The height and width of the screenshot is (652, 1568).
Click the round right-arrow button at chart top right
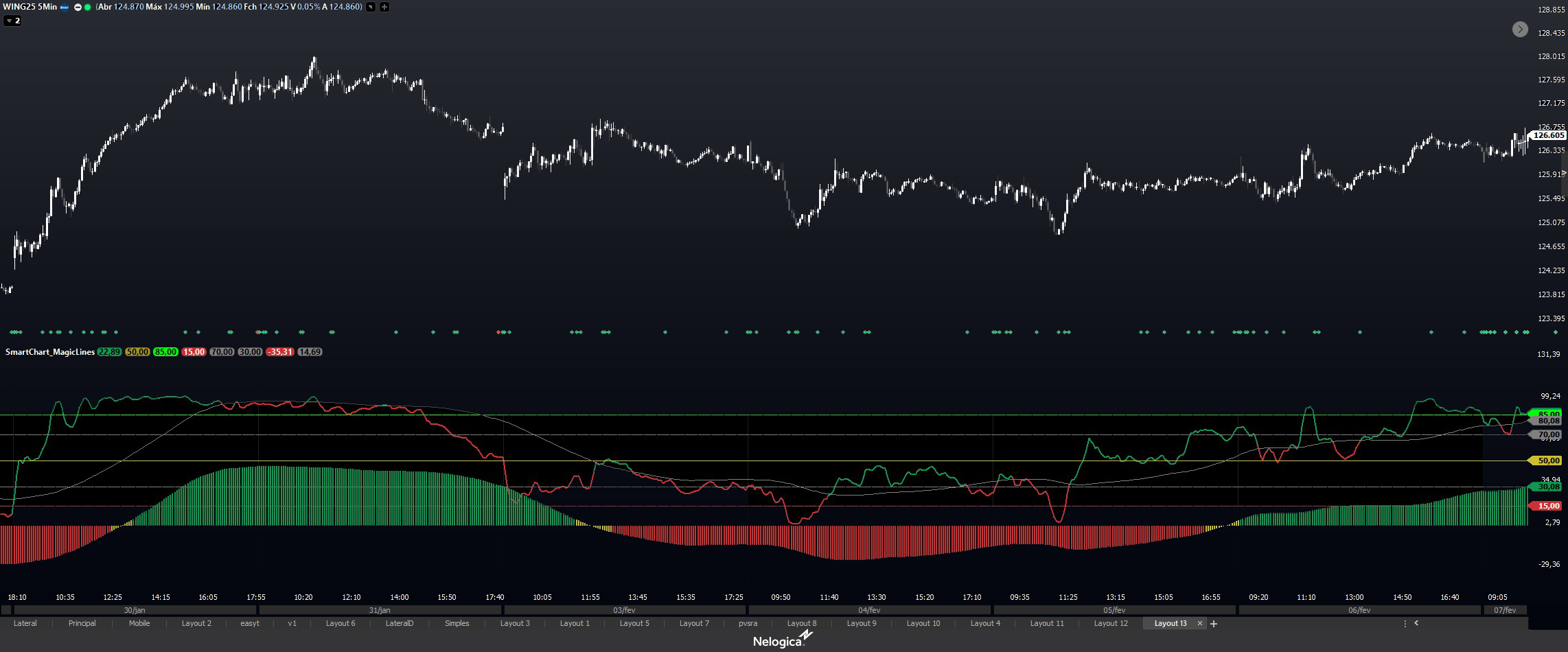1520,29
